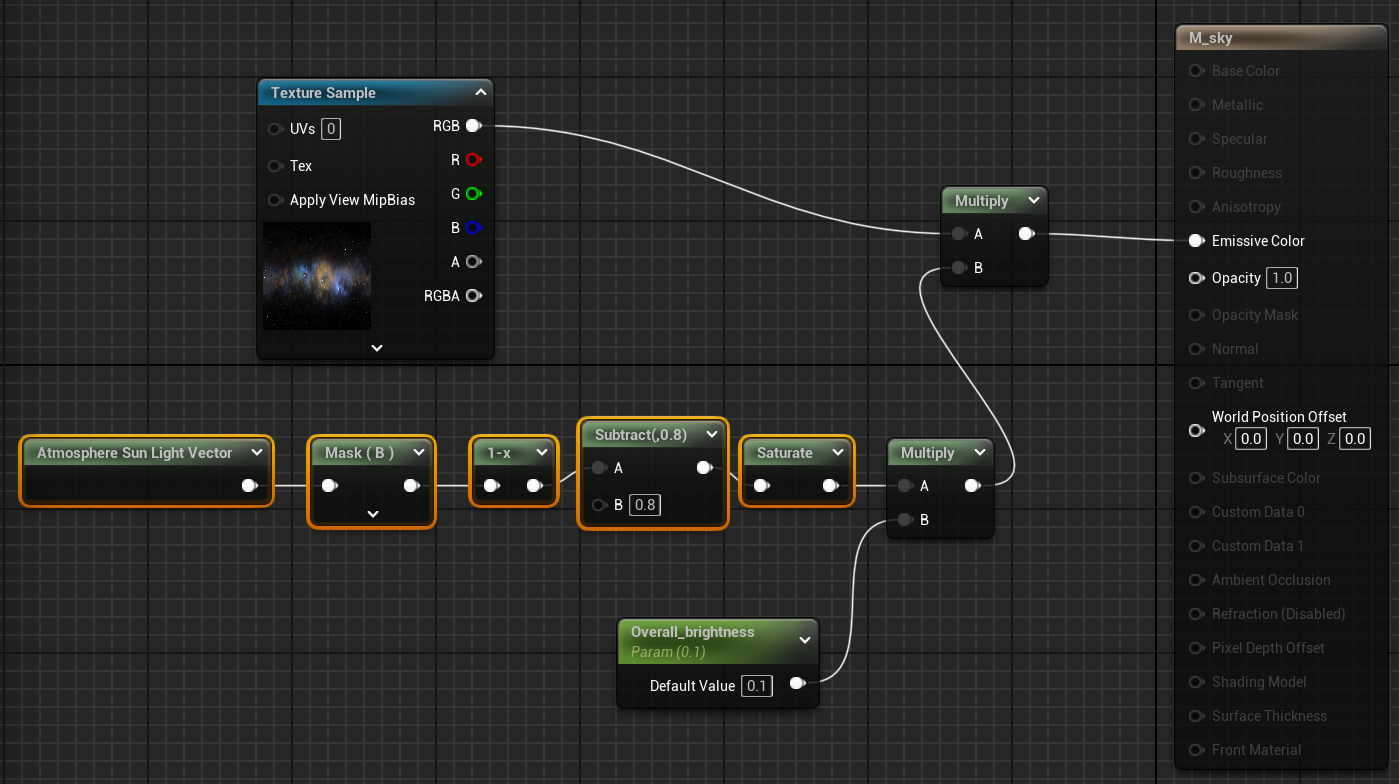The height and width of the screenshot is (784, 1399).
Task: Click the RGBA output pin on Texture Sample
Action: (473, 296)
